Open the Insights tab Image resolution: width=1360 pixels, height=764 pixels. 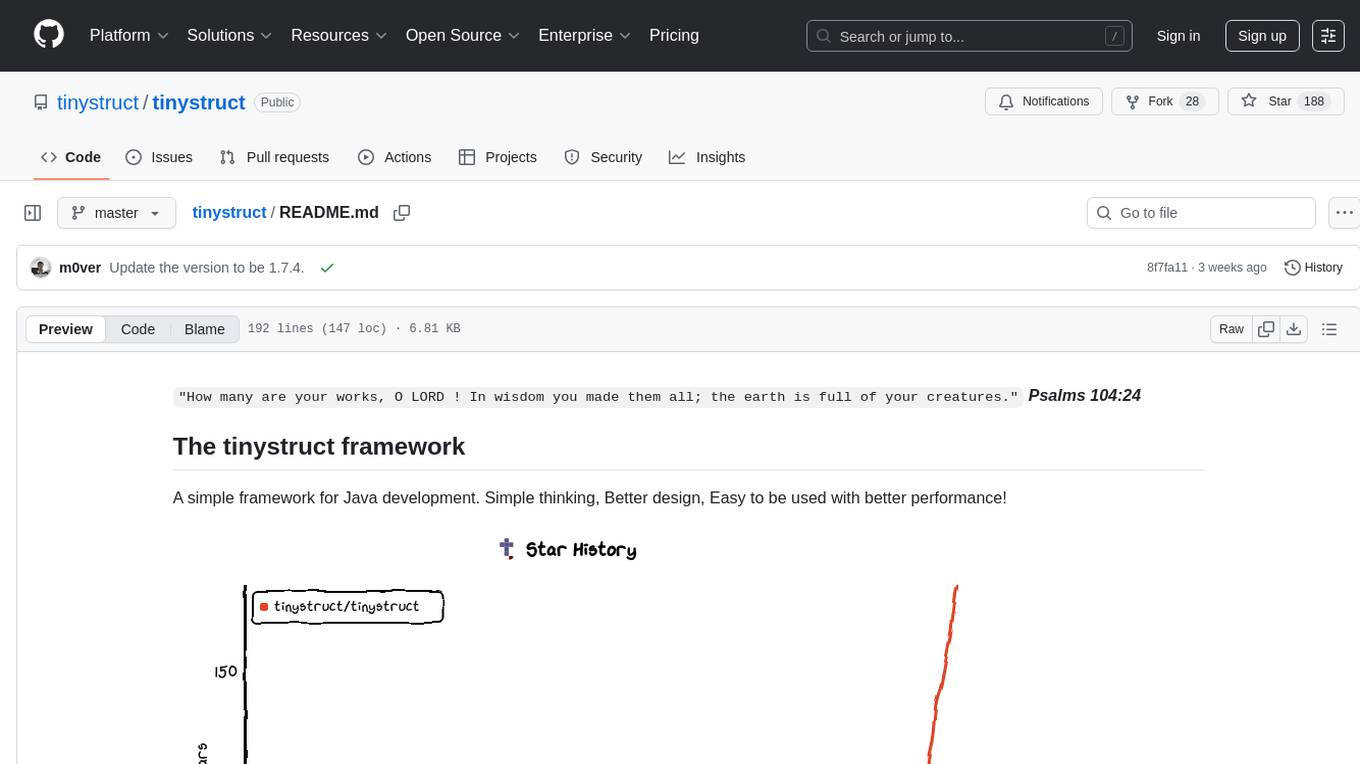(707, 157)
